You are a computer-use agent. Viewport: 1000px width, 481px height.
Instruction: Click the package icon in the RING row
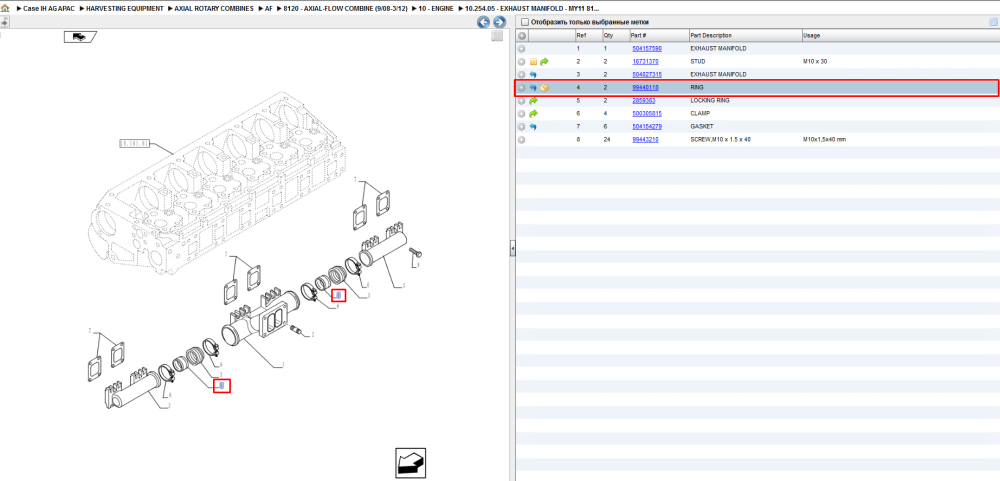coord(544,88)
